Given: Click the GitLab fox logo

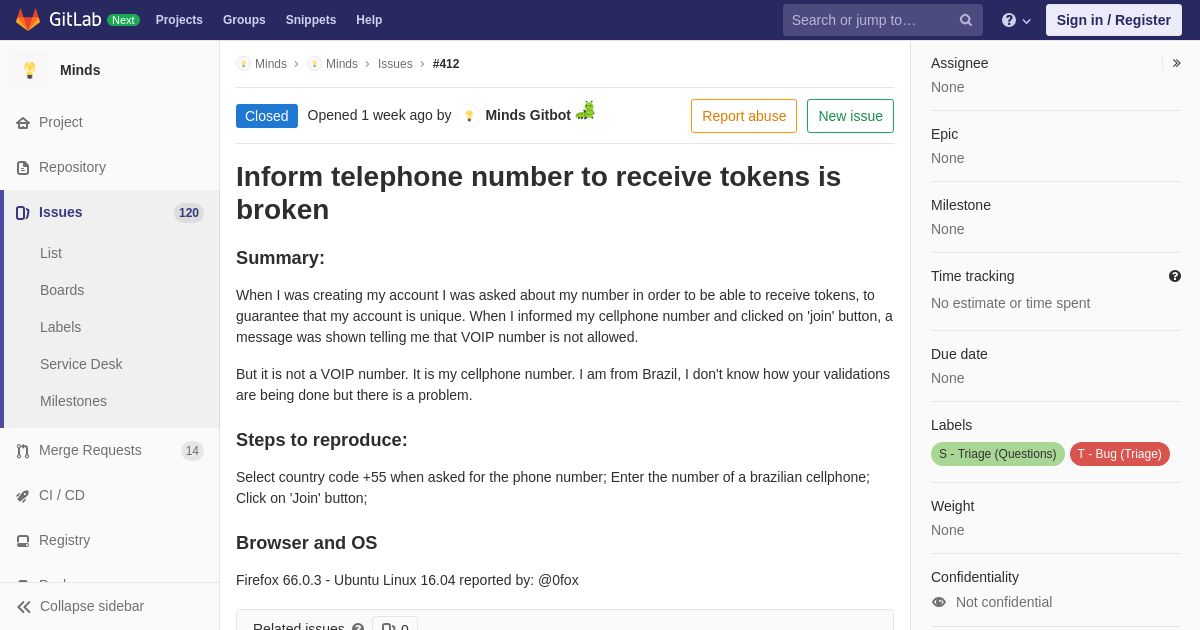Looking at the screenshot, I should pos(28,20).
